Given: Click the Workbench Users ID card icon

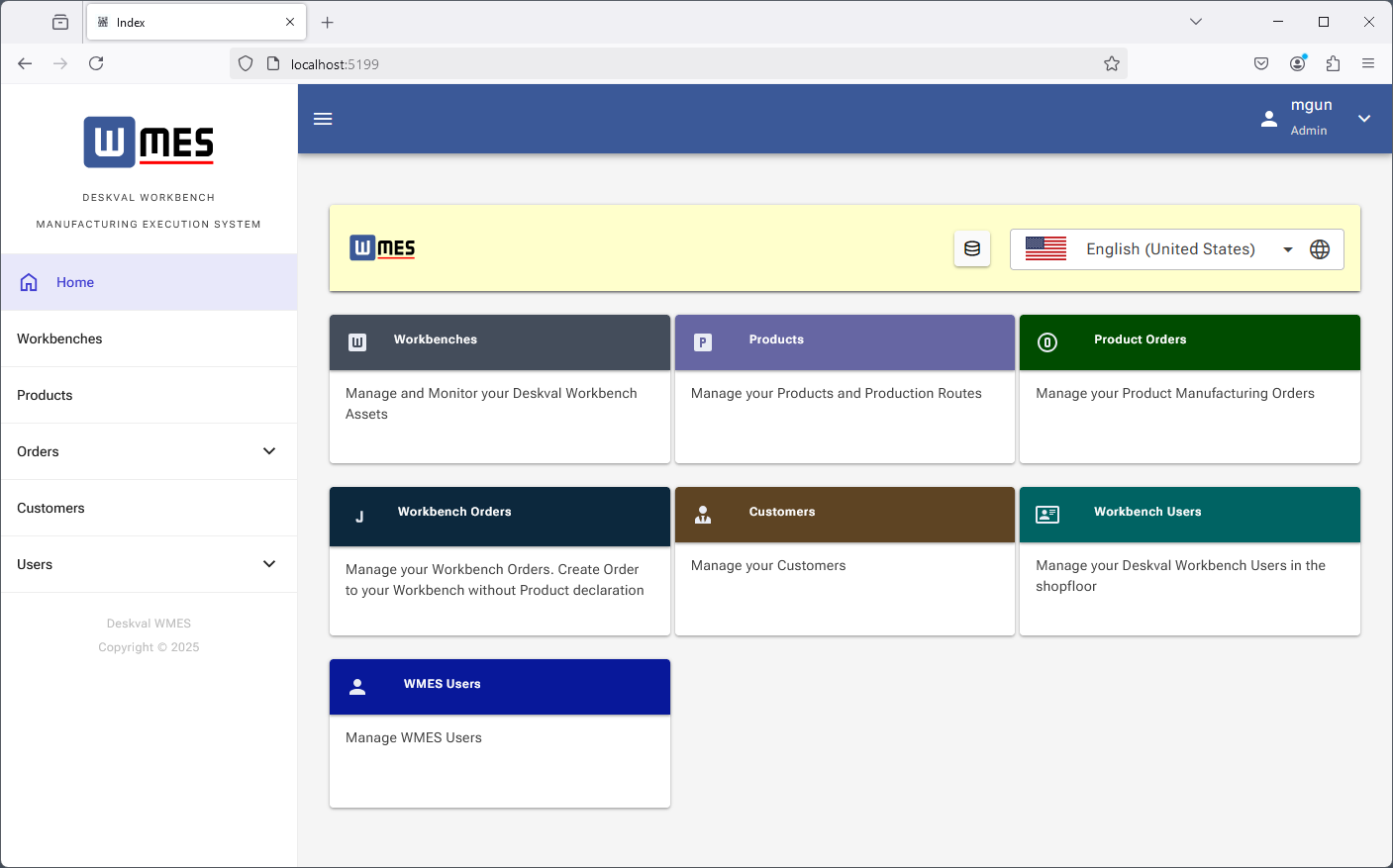Looking at the screenshot, I should tap(1047, 515).
